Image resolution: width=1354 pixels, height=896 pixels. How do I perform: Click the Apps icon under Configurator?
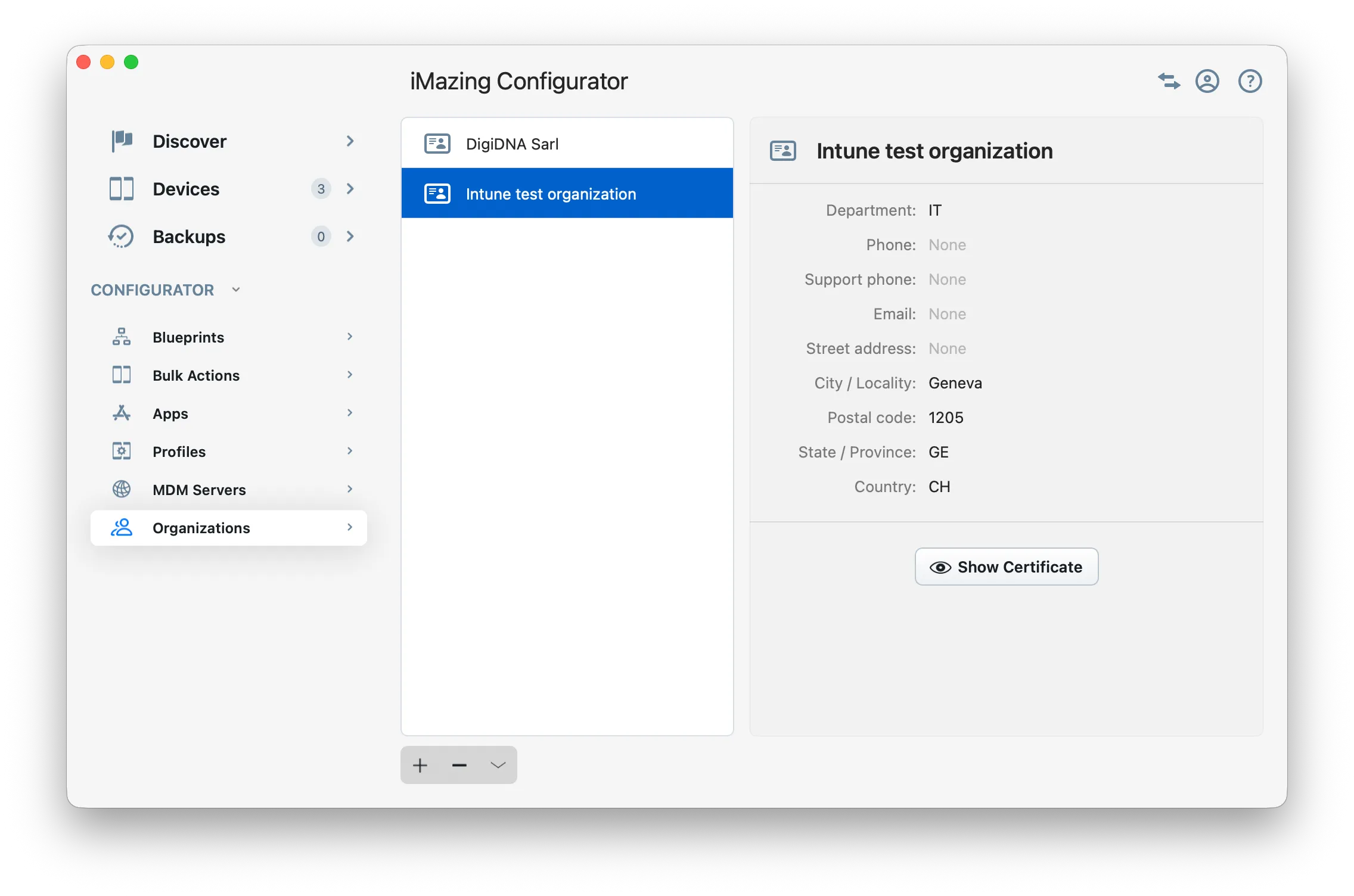121,413
